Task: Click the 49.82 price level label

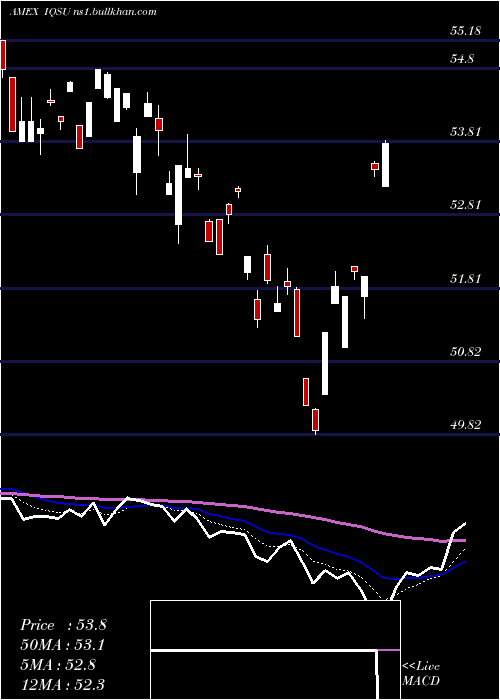Action: (x=465, y=424)
